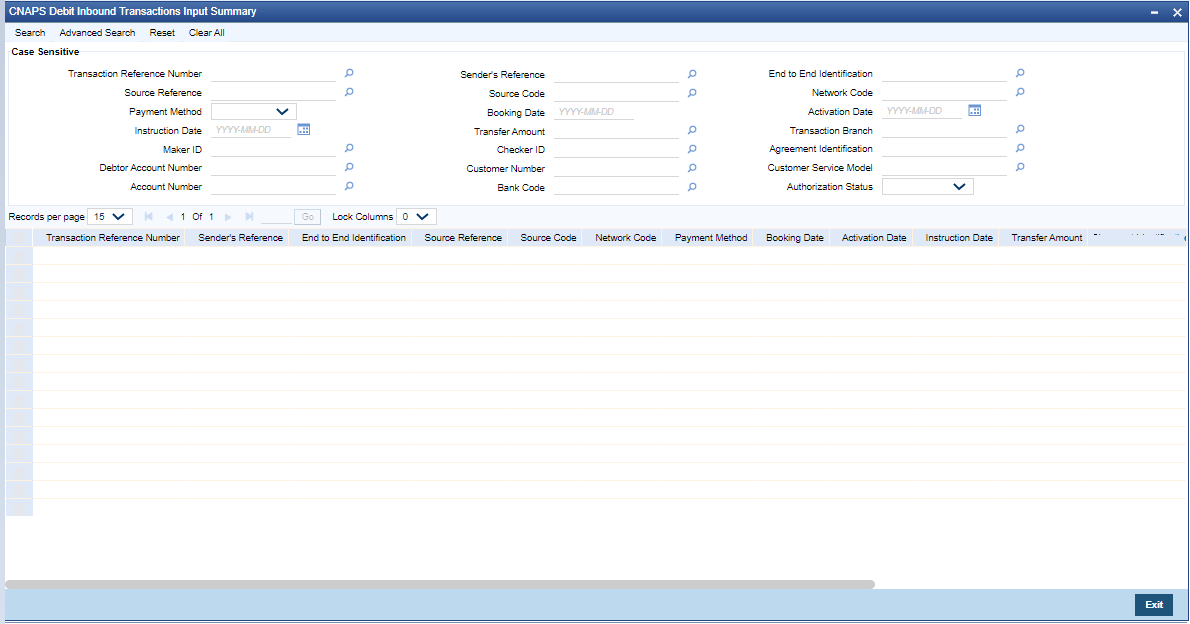Click the Source Code column header
Screen dimensions: 1190x624
click(x=548, y=238)
